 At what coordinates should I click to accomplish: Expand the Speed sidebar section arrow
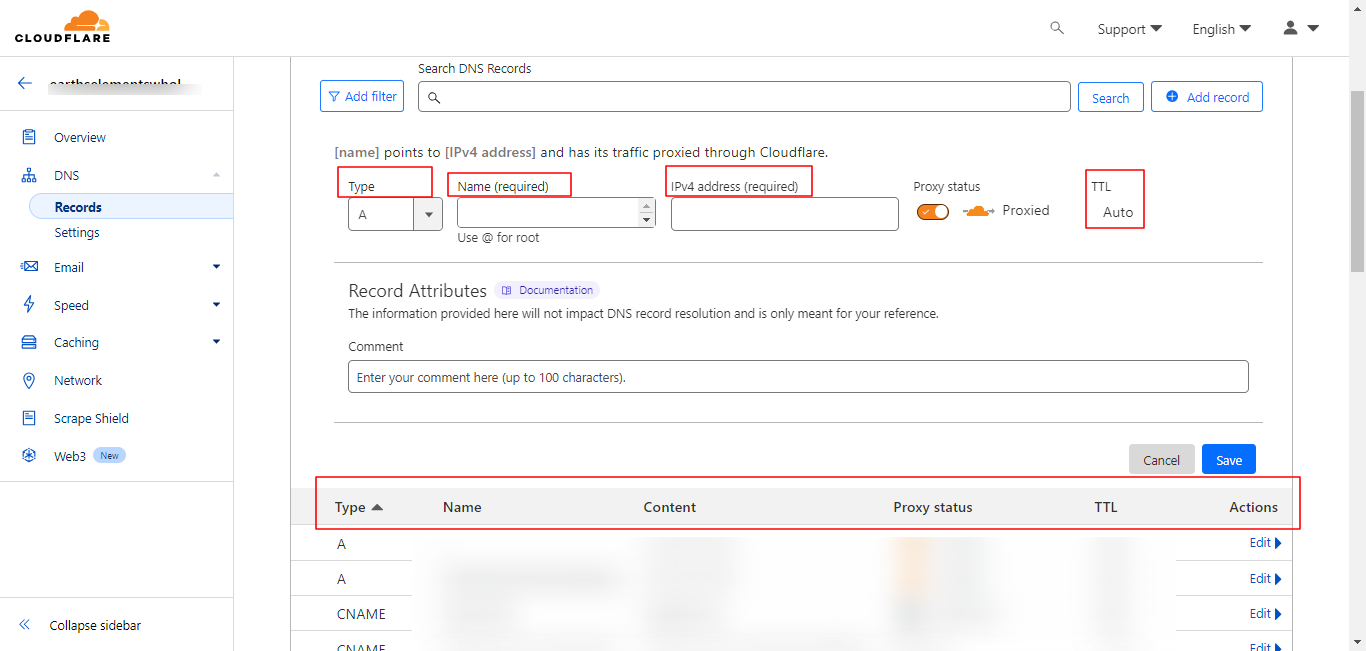[216, 305]
